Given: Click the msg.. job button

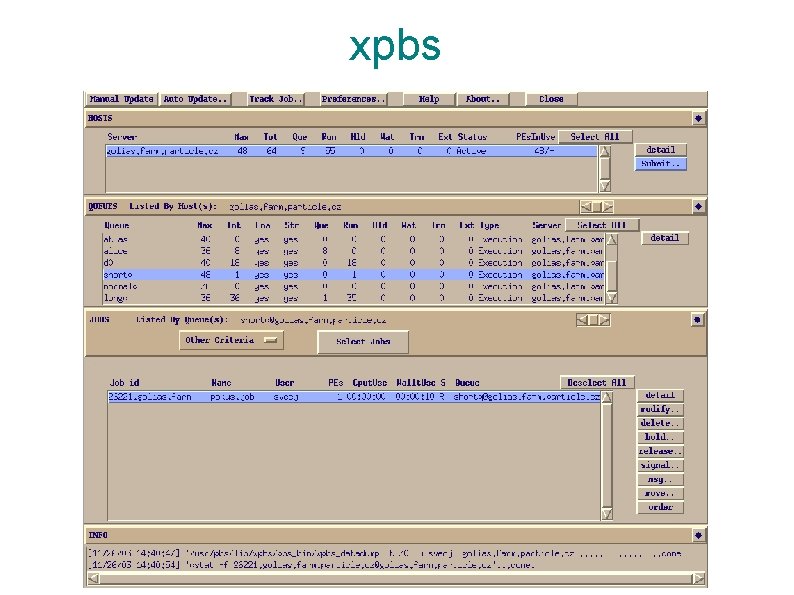Looking at the screenshot, I should [x=660, y=480].
